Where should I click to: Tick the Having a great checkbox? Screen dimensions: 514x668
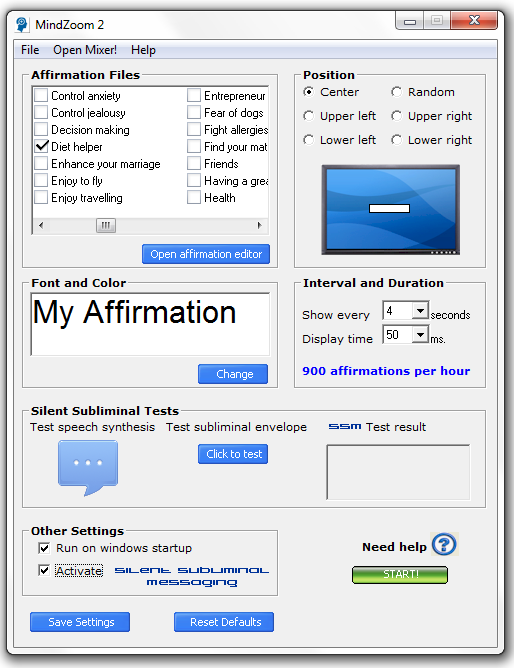coord(194,181)
